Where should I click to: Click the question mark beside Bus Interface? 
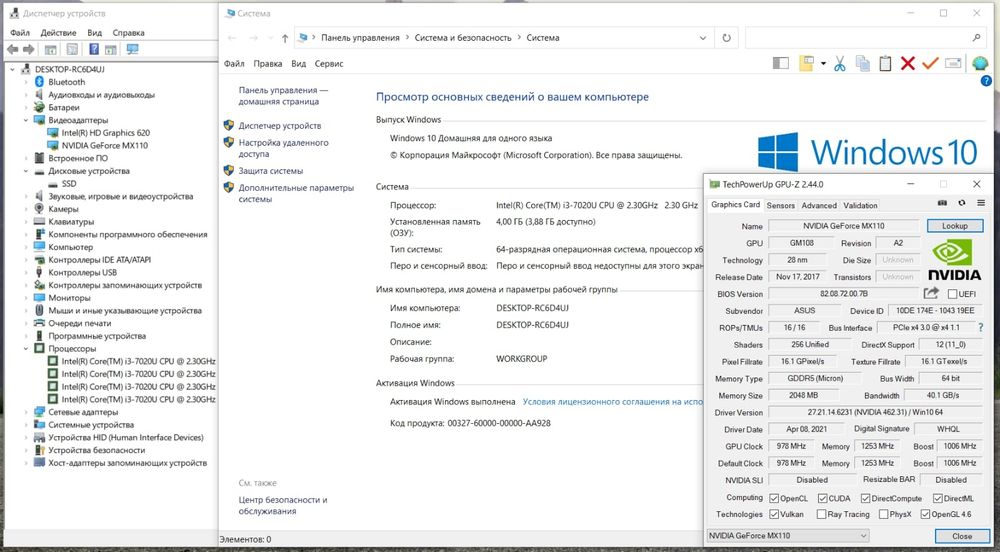click(980, 328)
